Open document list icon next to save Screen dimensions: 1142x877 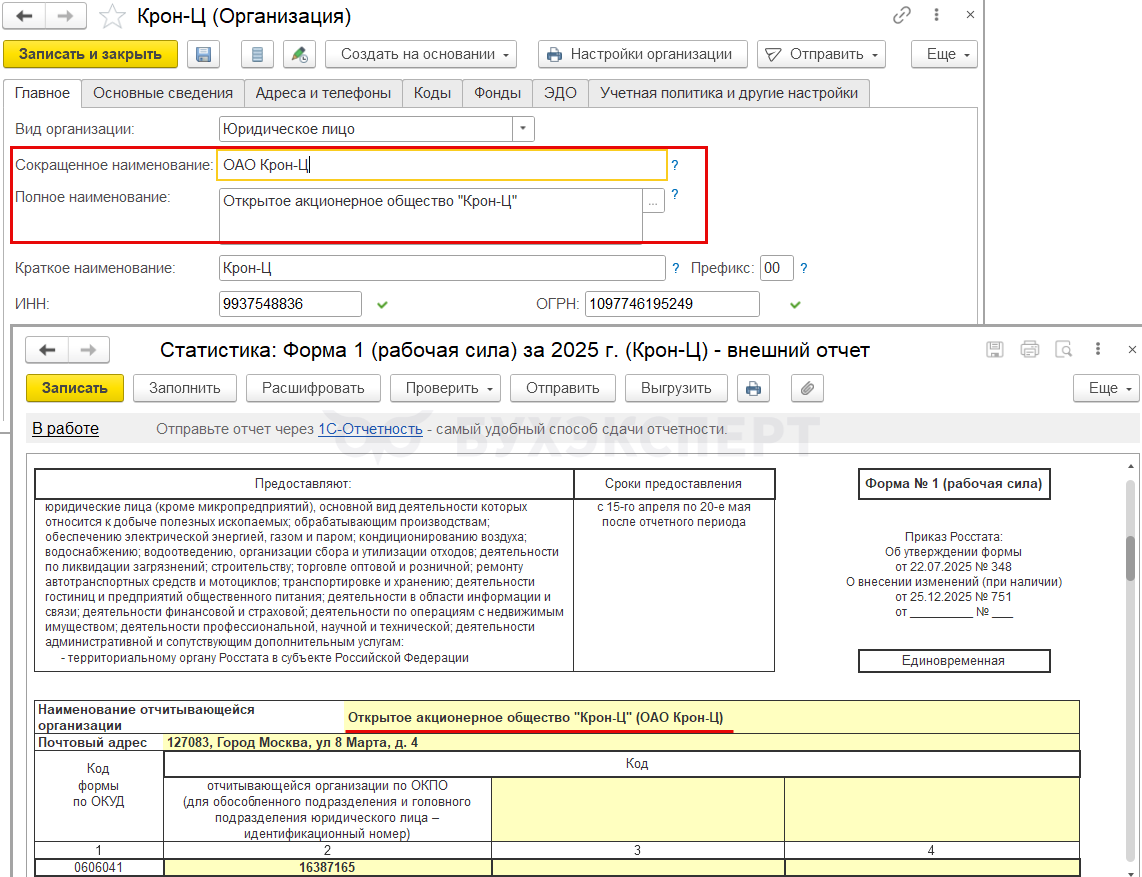point(258,54)
